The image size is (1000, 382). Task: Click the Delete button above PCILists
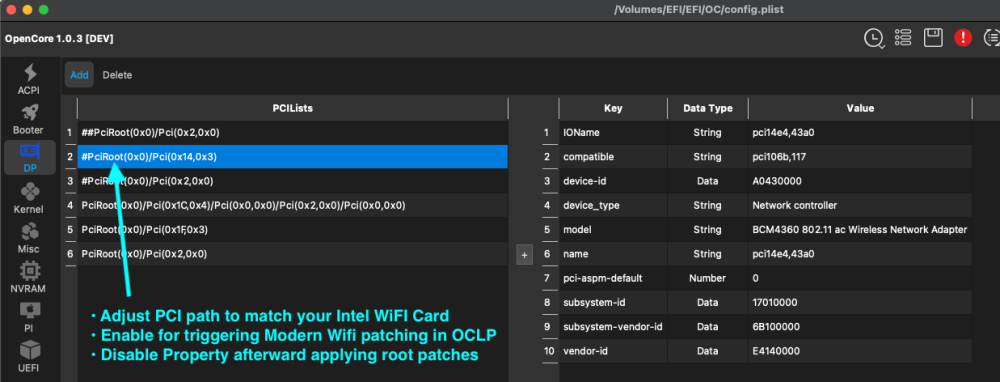[117, 75]
